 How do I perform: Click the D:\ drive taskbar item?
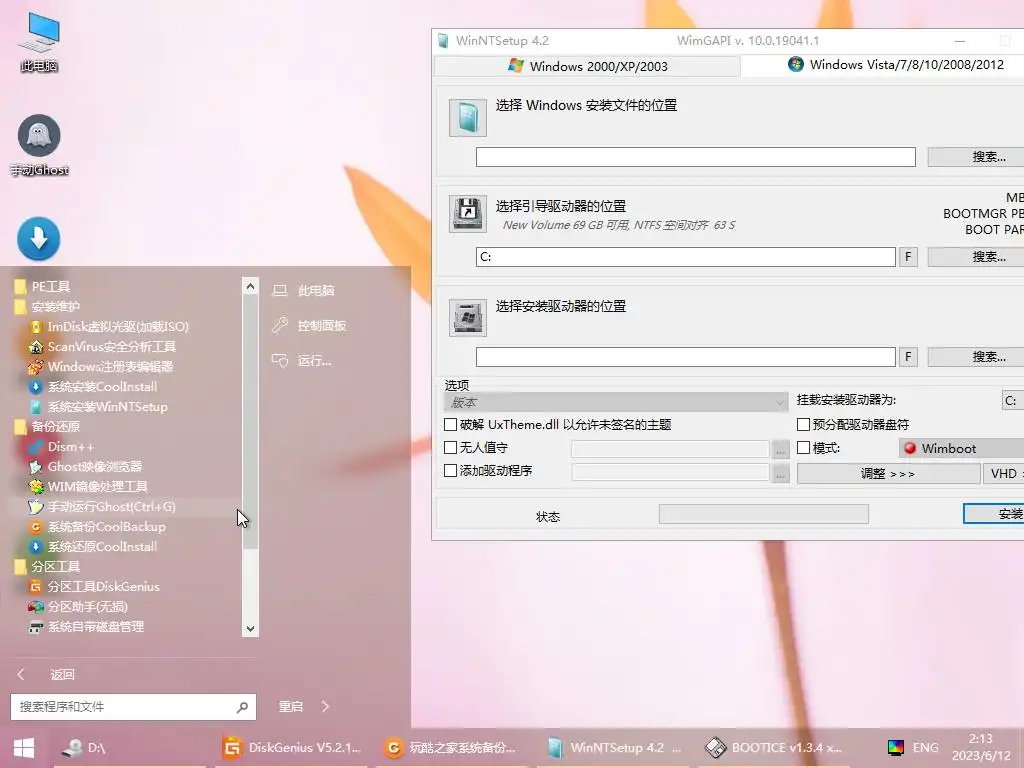(85, 748)
